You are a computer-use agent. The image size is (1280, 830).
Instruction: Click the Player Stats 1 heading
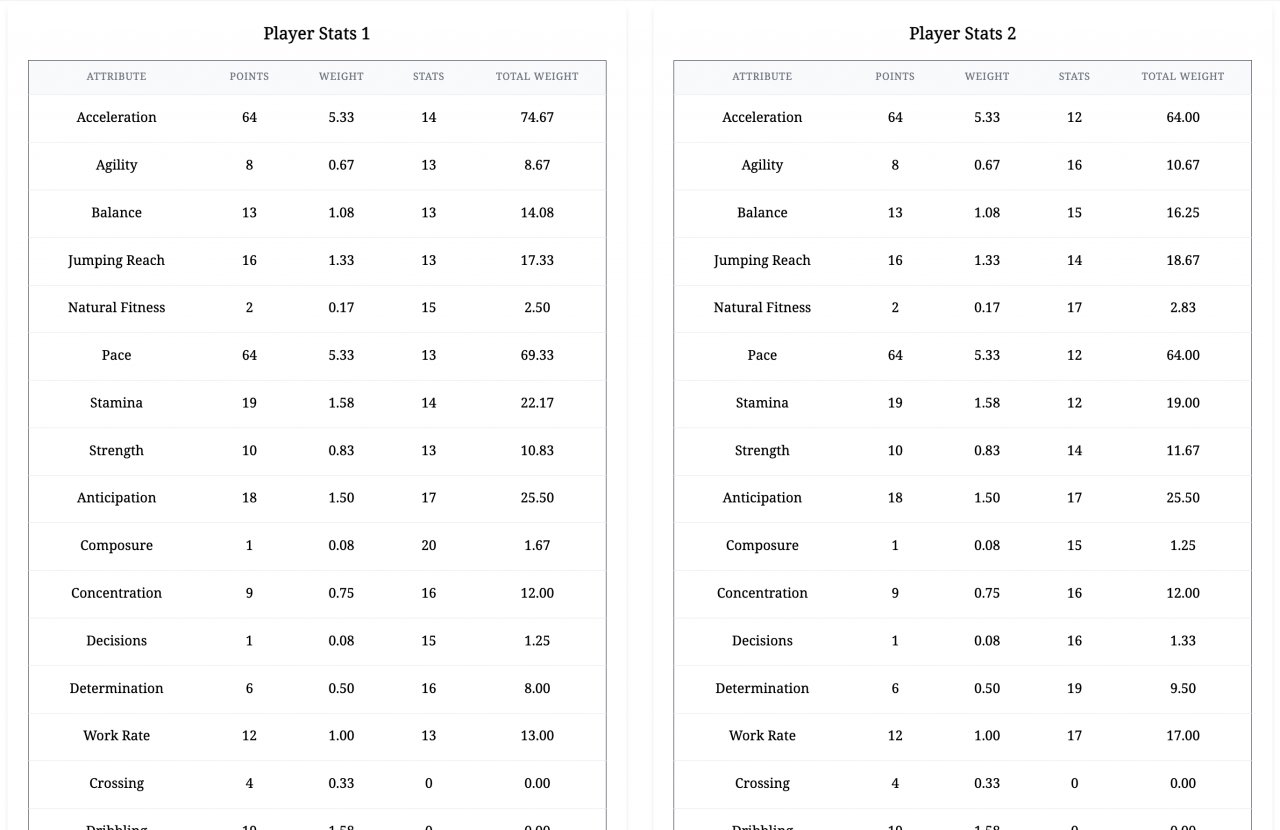[316, 33]
